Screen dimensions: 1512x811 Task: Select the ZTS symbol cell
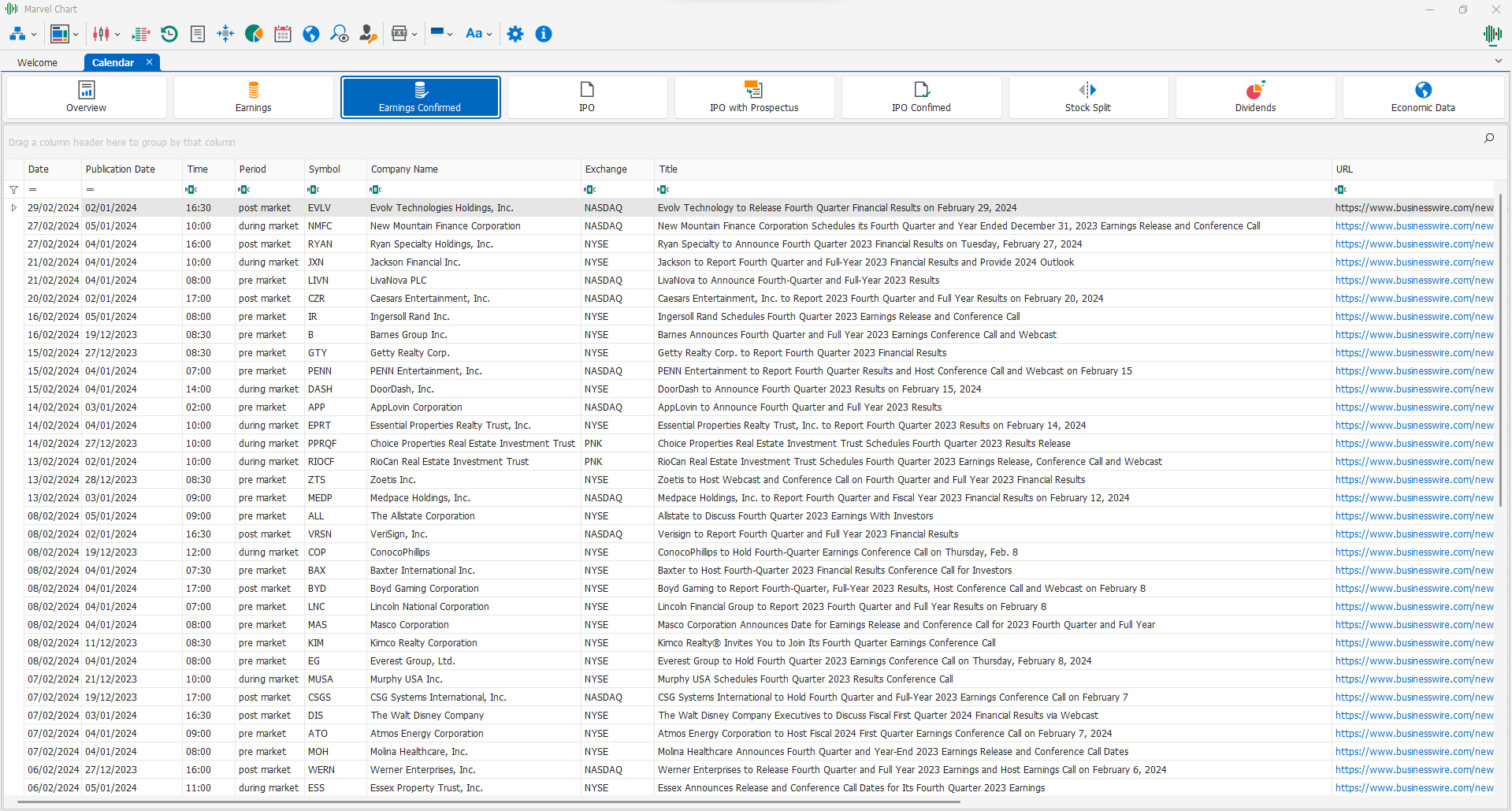[336, 480]
